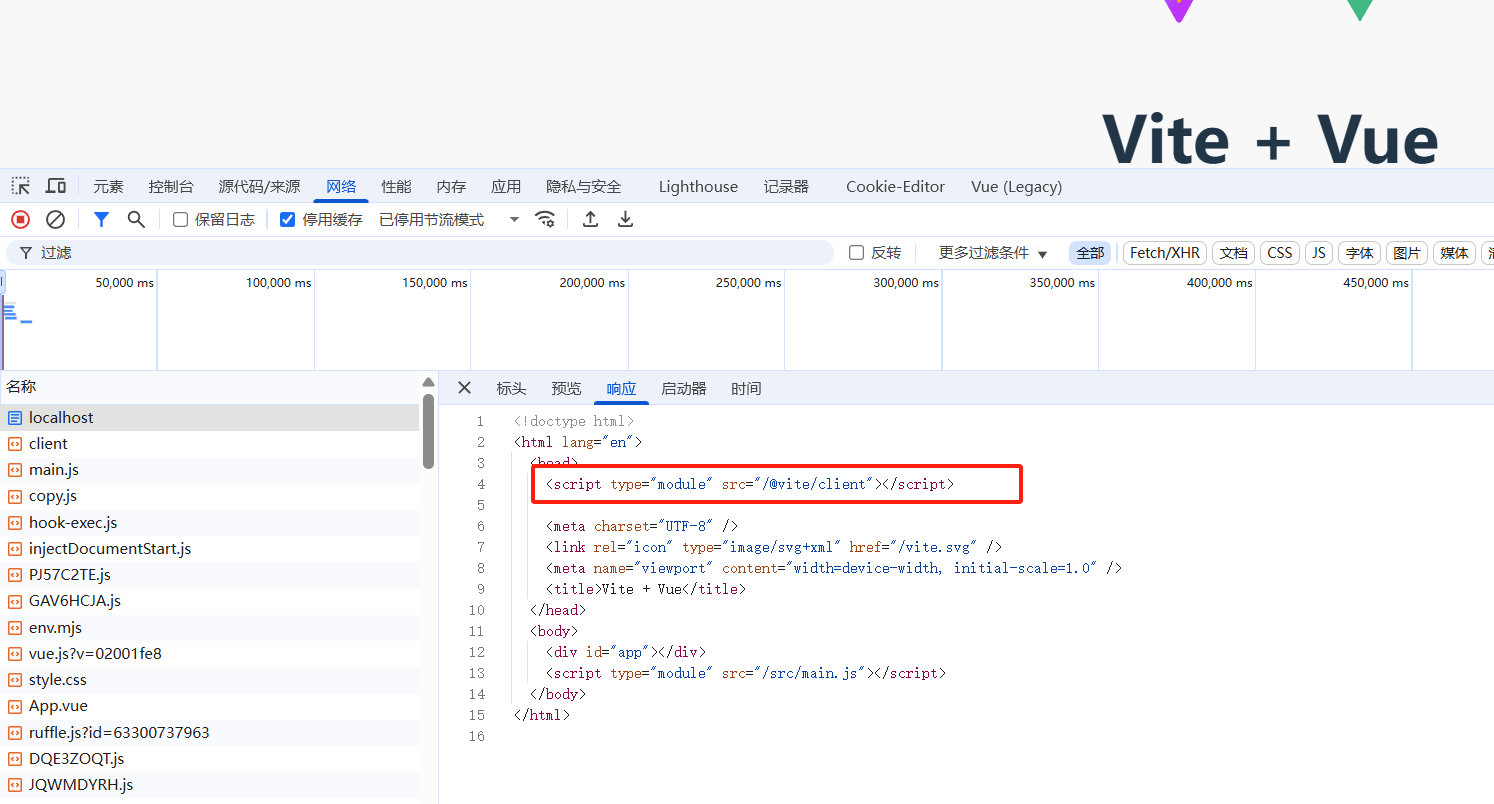Open 源代码/来源 tab
Viewport: 1494px width, 804px height.
point(259,186)
